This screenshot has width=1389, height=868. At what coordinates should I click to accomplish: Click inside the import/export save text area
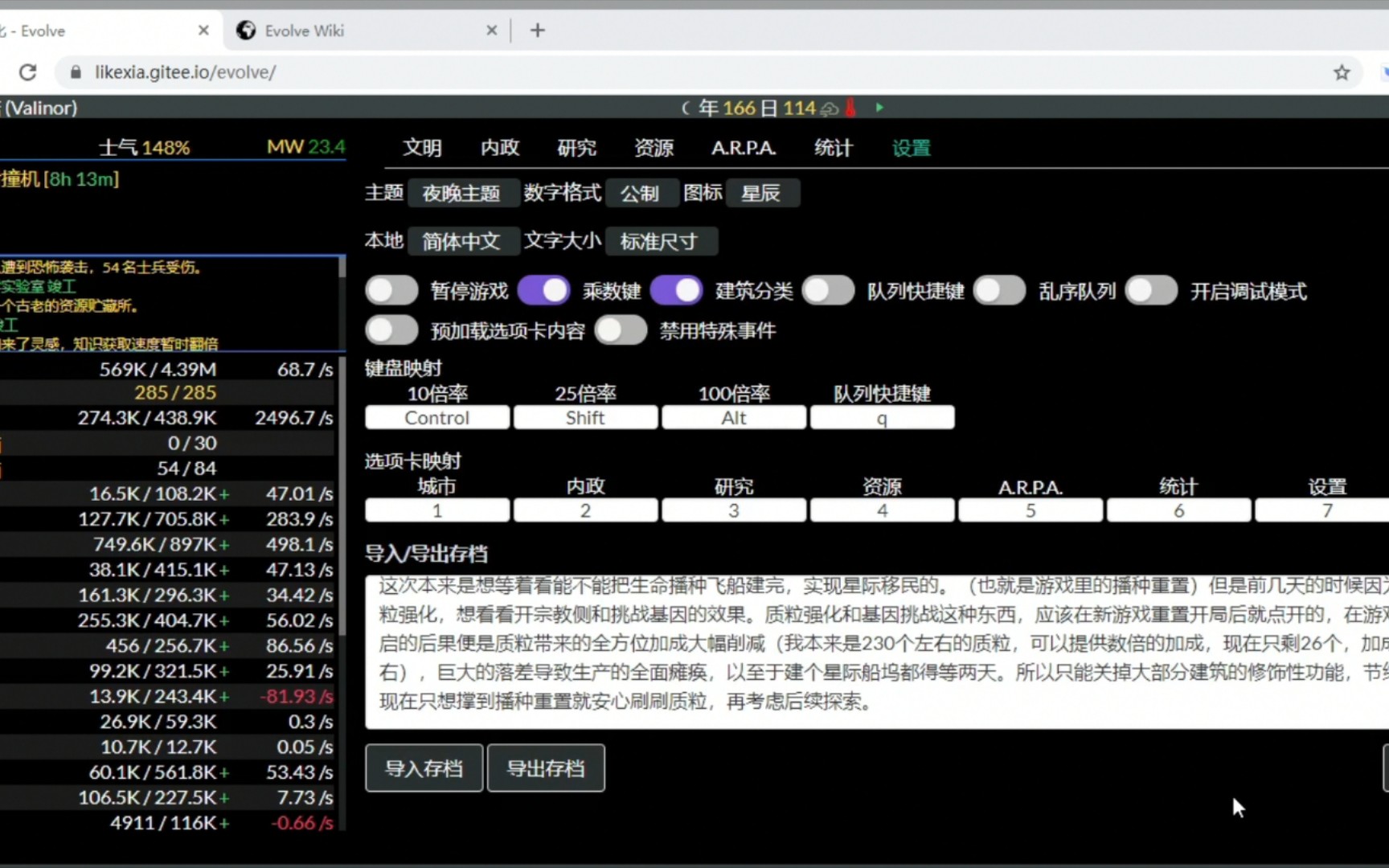877,652
